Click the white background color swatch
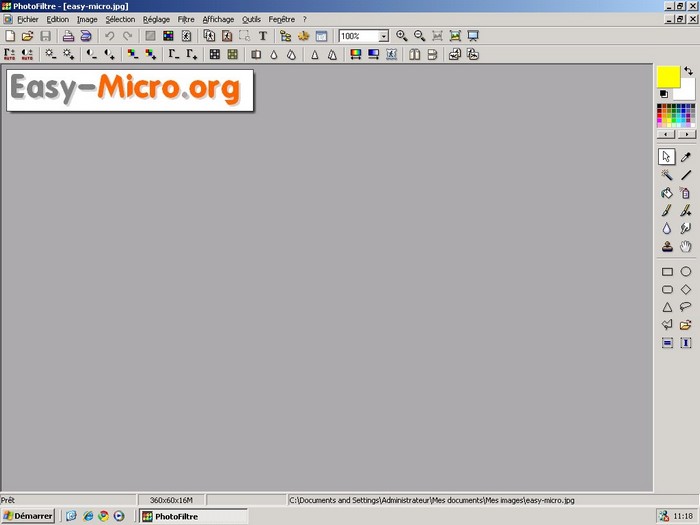The width and height of the screenshot is (700, 525). tap(687, 92)
